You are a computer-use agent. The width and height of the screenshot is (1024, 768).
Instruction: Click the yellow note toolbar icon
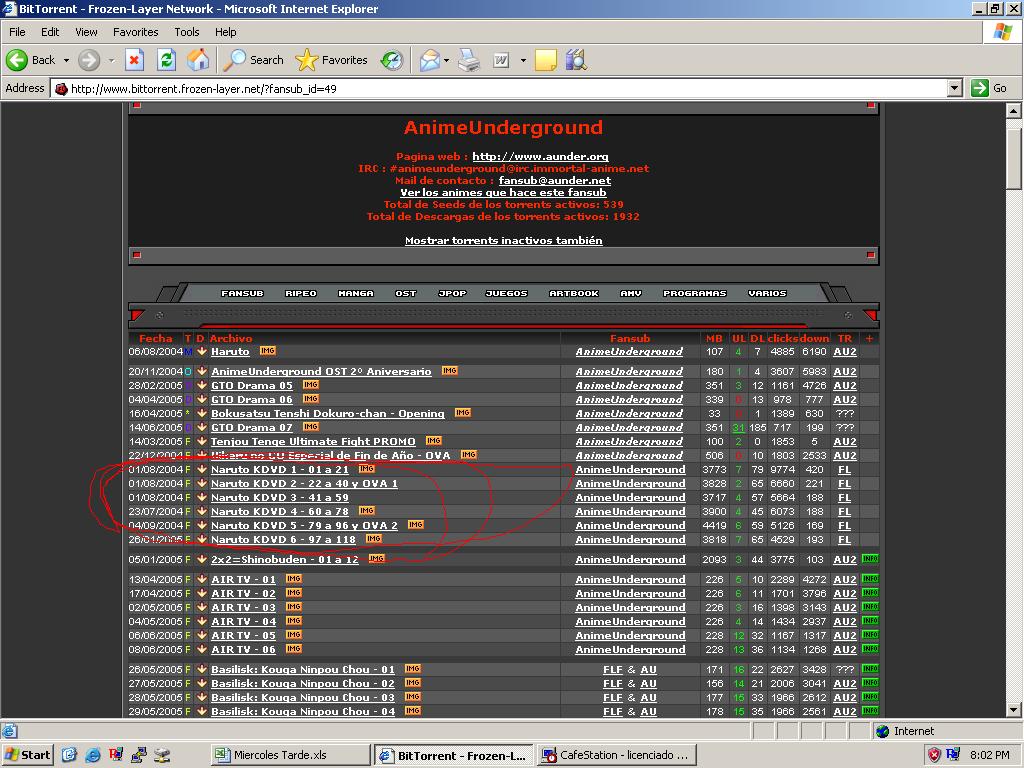click(x=545, y=60)
